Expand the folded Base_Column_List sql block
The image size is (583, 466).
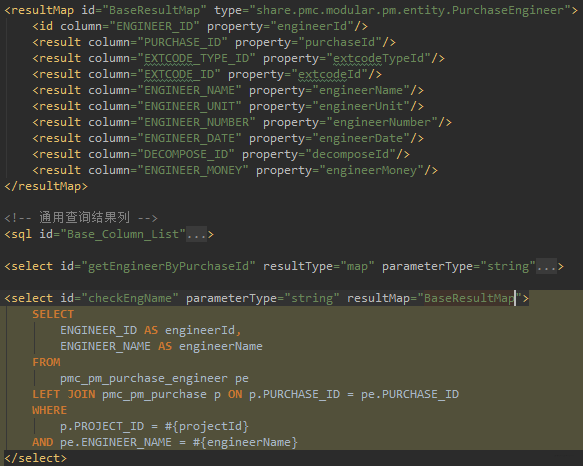[196, 234]
